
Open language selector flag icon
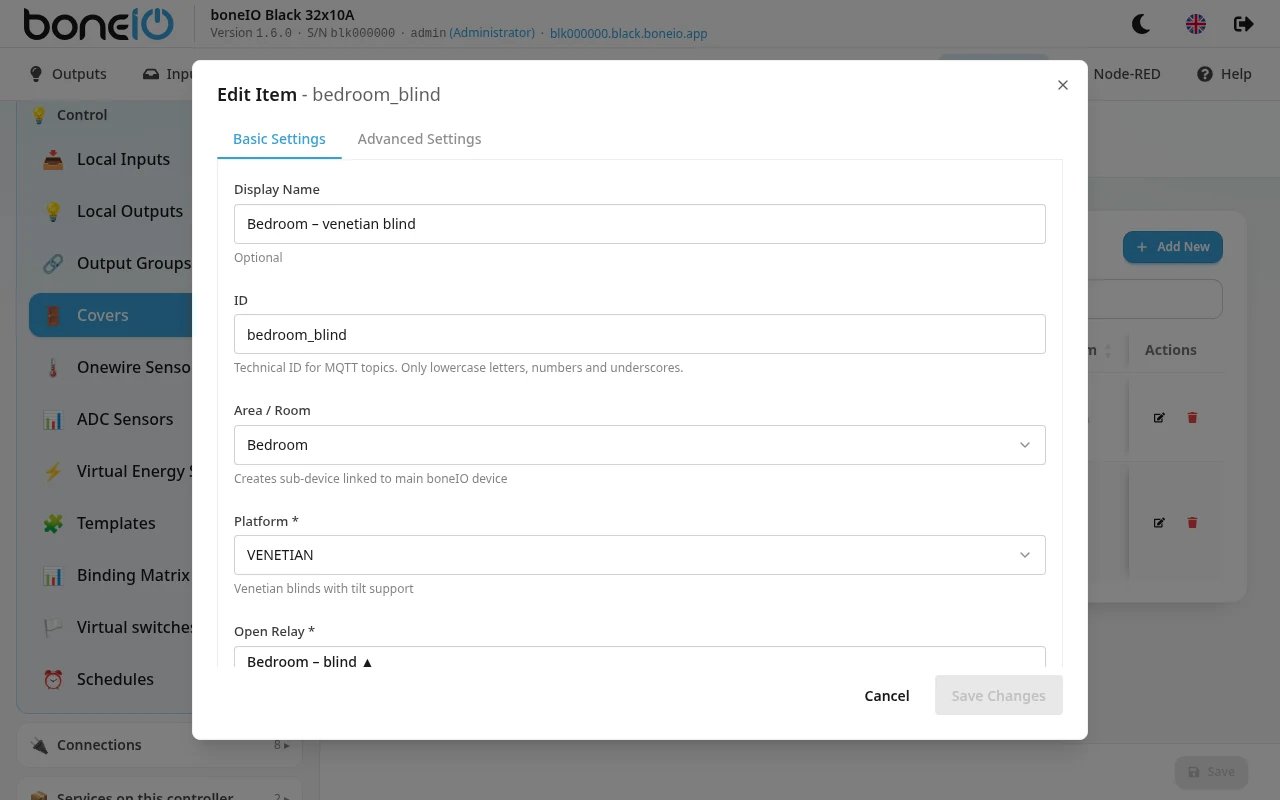1196,24
